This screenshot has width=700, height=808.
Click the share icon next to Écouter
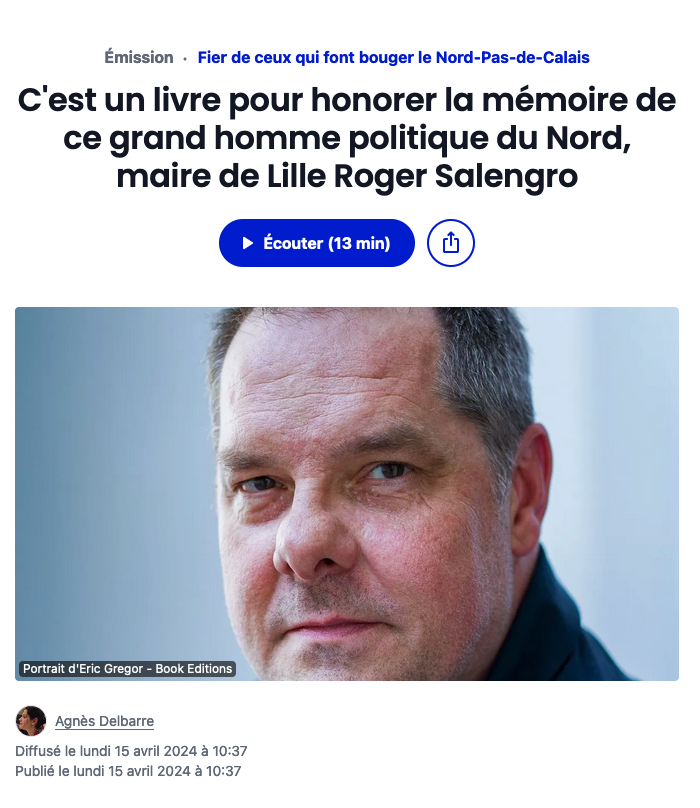(451, 243)
